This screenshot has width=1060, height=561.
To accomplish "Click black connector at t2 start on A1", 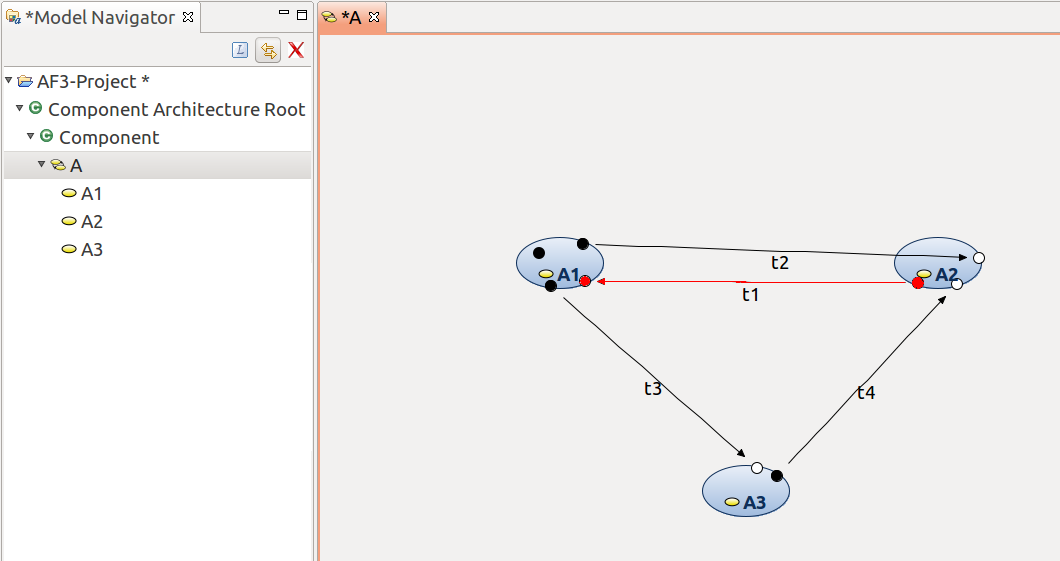I will point(583,243).
